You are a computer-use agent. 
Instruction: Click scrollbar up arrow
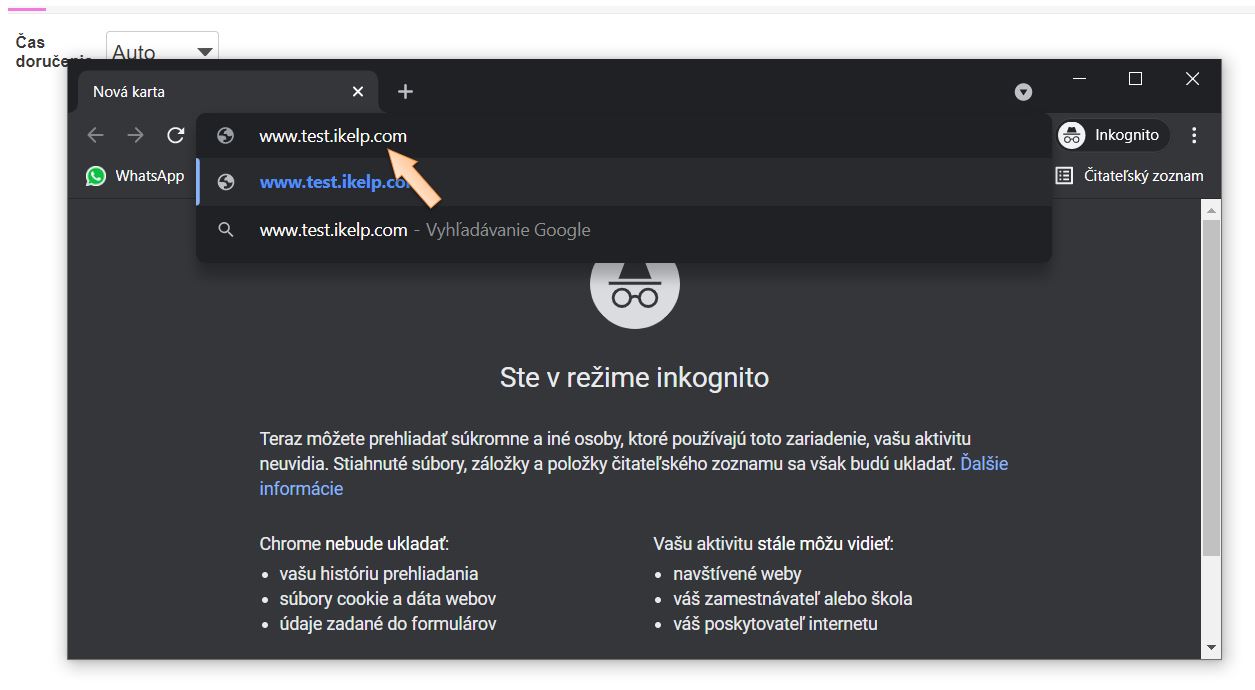1211,210
